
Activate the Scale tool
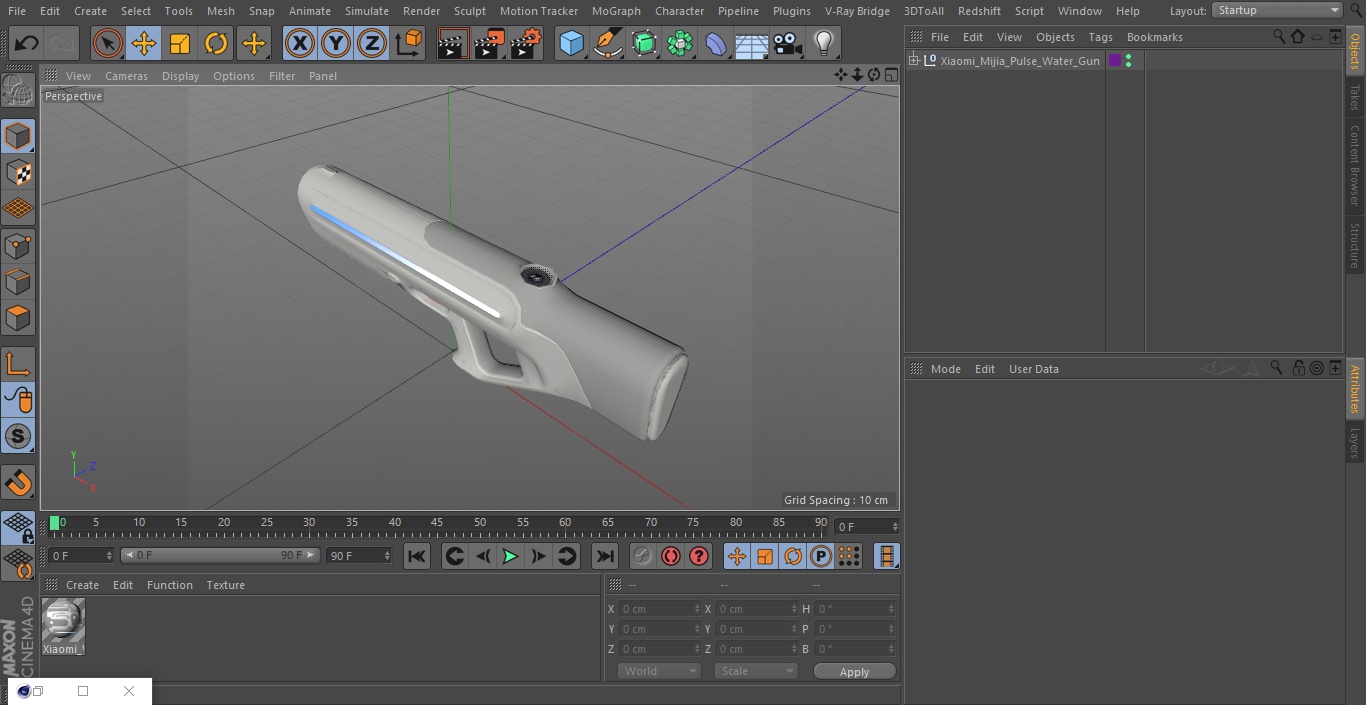(x=180, y=43)
